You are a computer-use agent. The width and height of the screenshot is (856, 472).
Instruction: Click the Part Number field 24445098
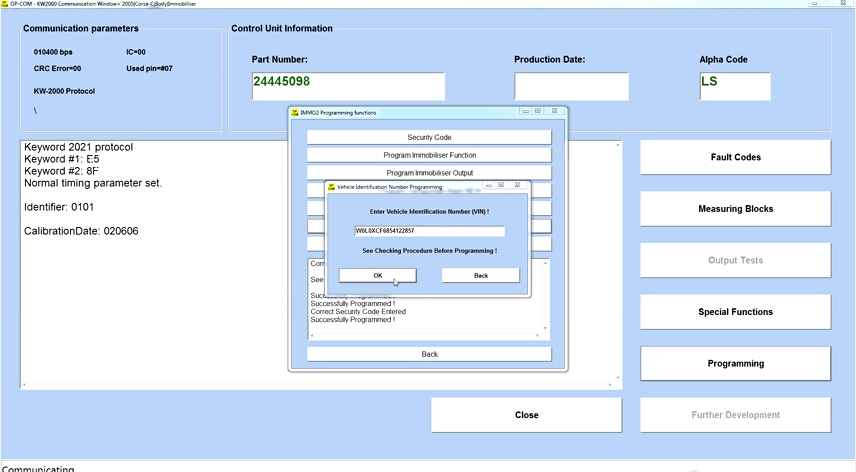(348, 86)
